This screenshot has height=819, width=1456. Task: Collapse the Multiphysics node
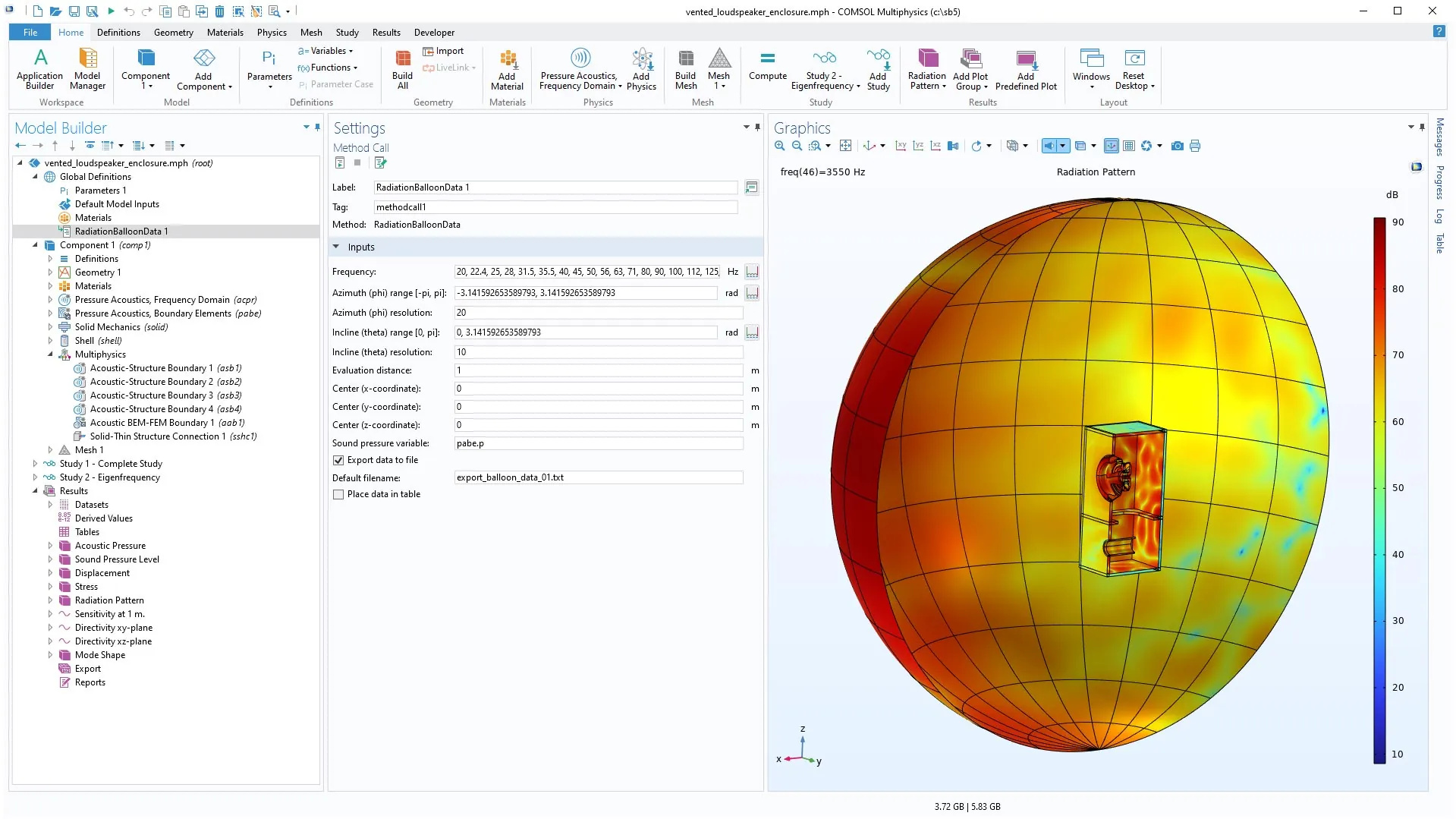coord(50,354)
